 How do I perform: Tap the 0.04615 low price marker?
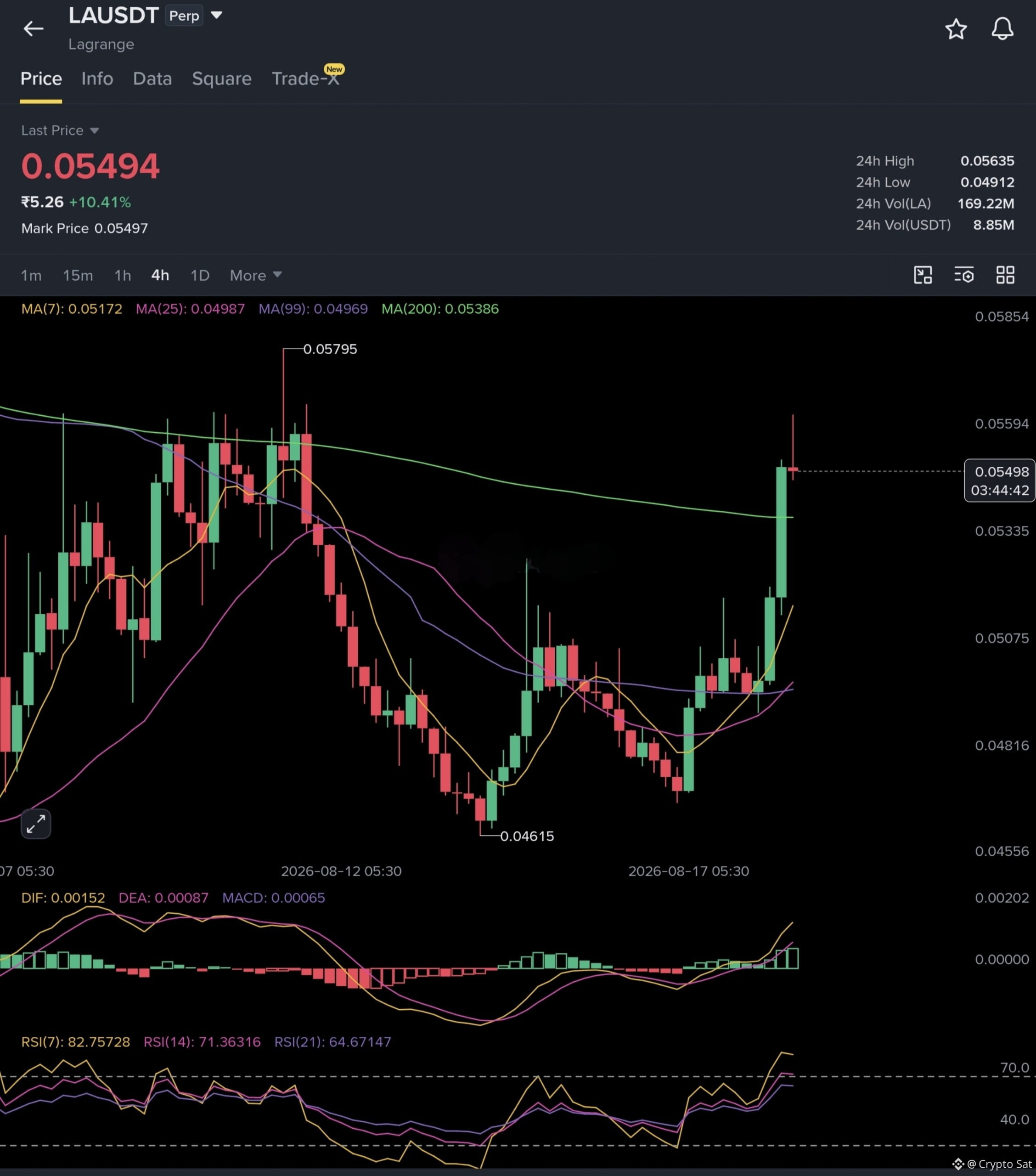coord(527,836)
